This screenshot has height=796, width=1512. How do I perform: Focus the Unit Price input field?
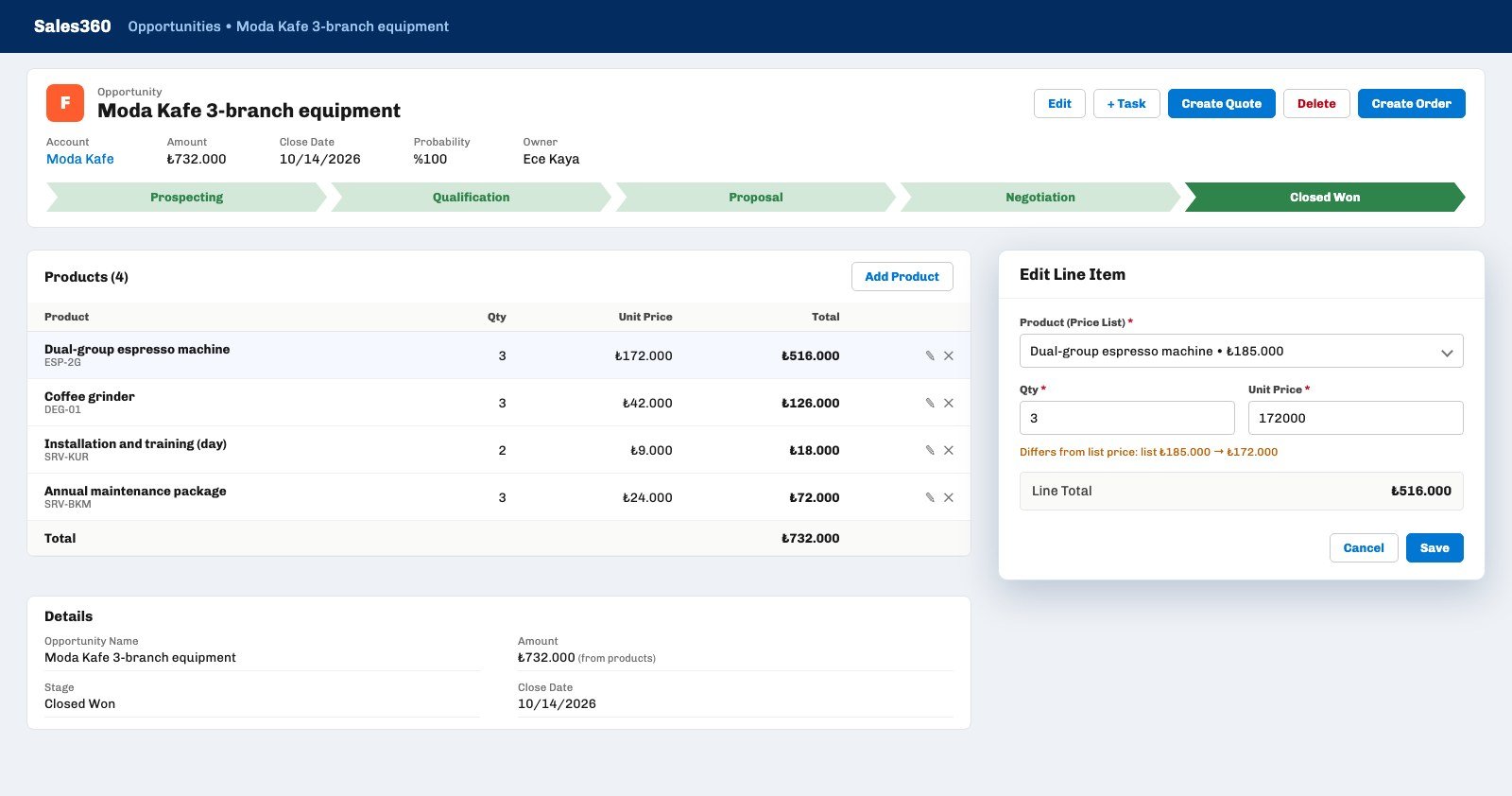point(1355,418)
